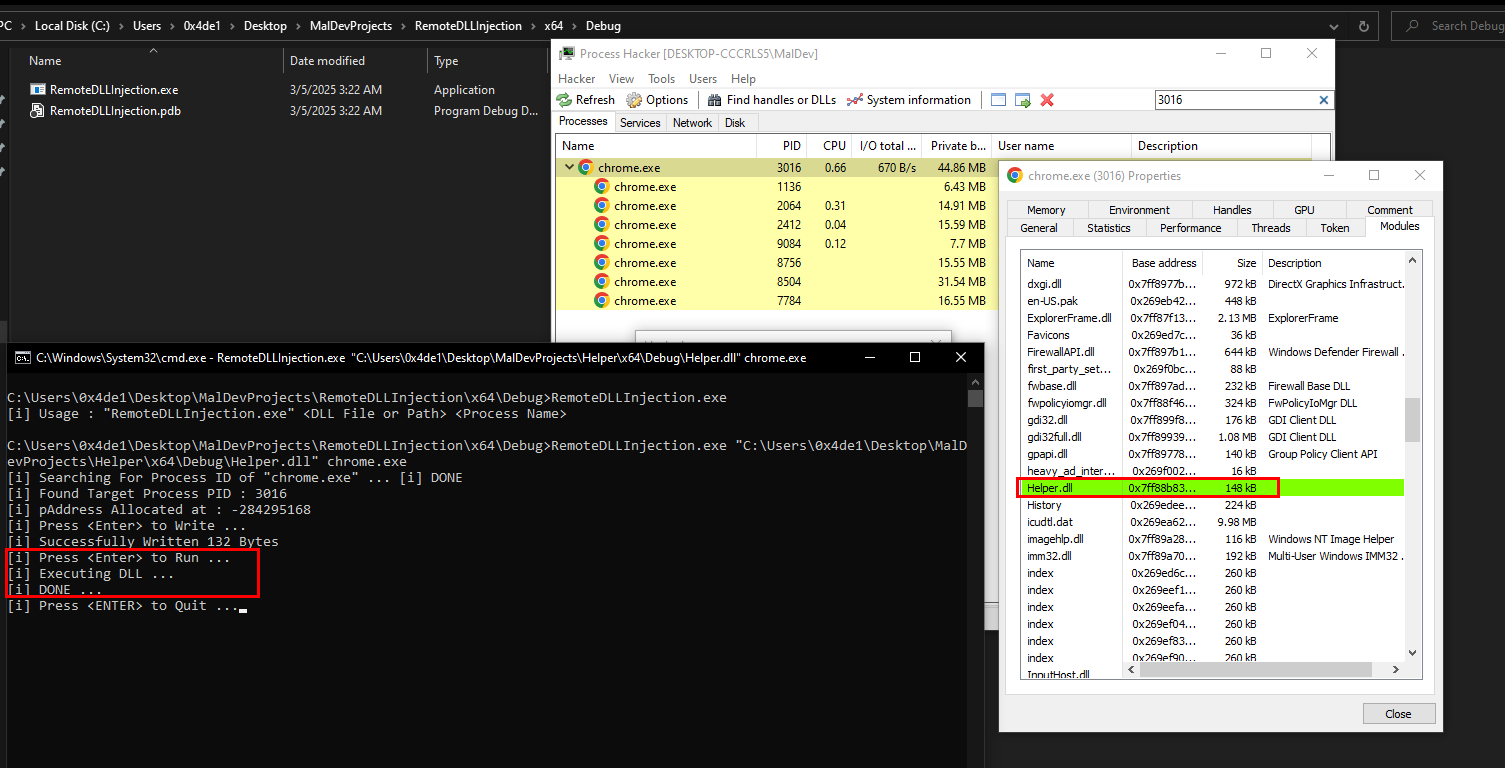Switch to the Threads tab
The width and height of the screenshot is (1505, 768).
click(1271, 228)
